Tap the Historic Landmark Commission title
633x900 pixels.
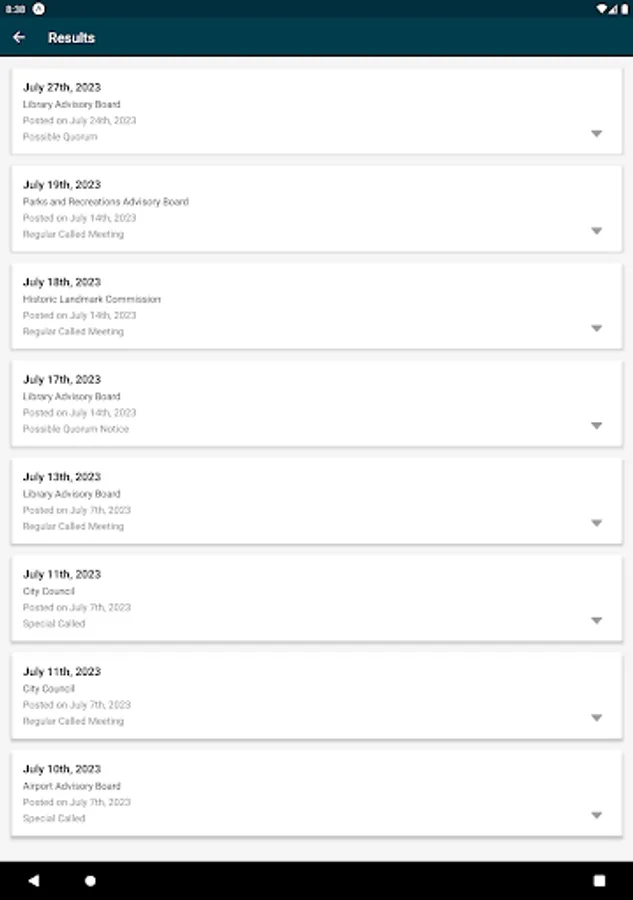pyautogui.click(x=91, y=299)
